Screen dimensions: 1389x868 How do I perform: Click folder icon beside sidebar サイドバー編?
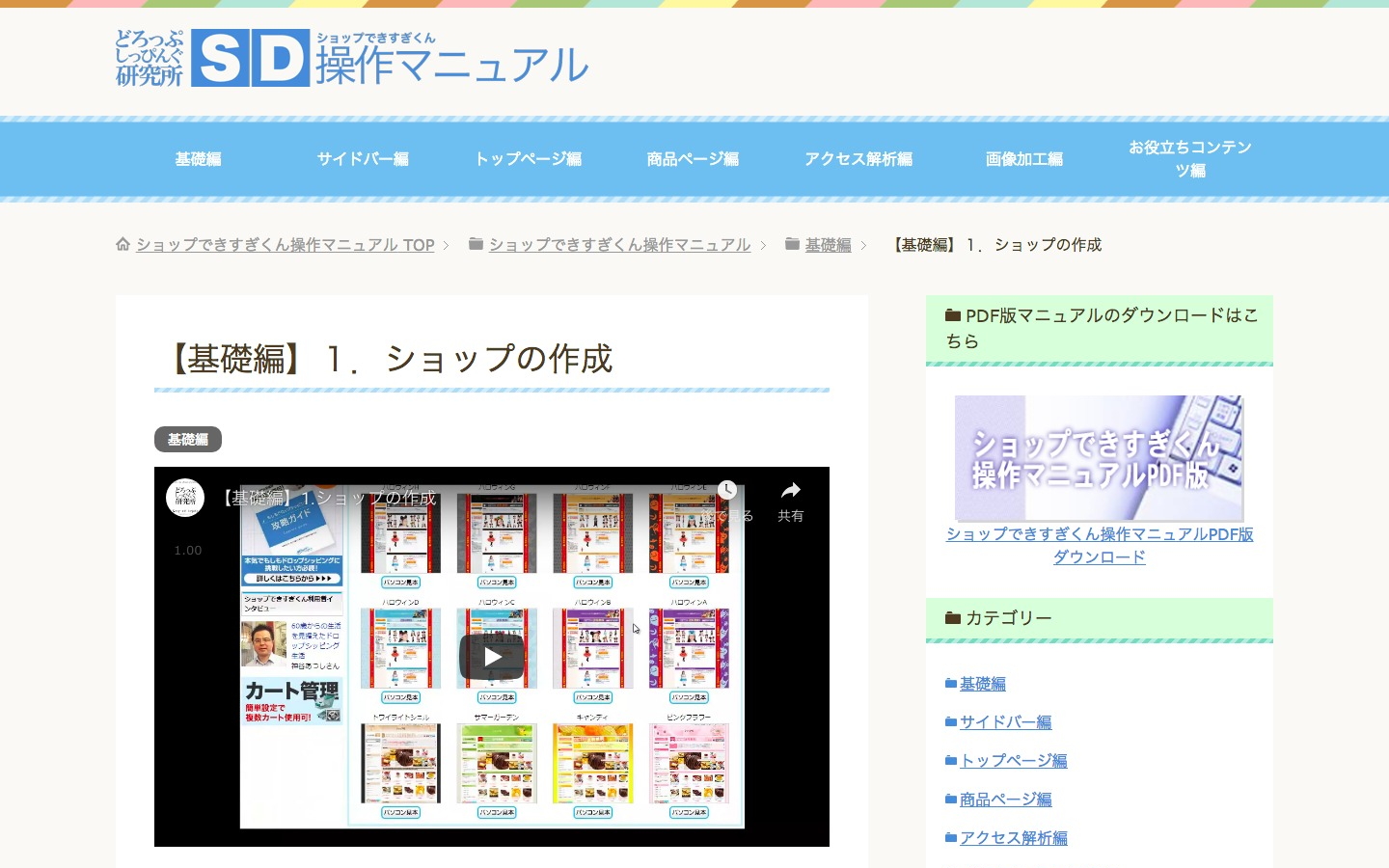click(951, 721)
